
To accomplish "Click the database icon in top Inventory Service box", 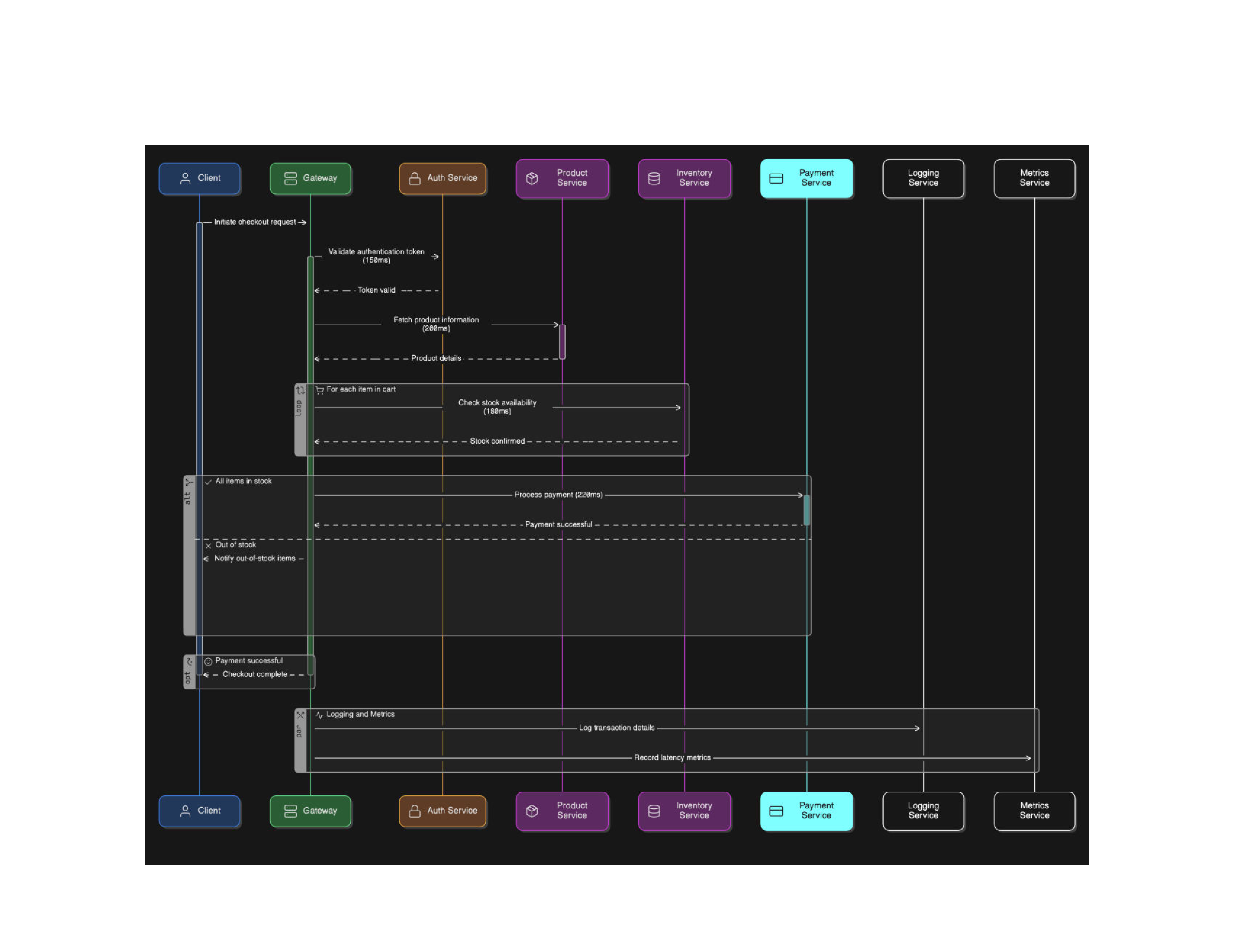I will coord(654,179).
